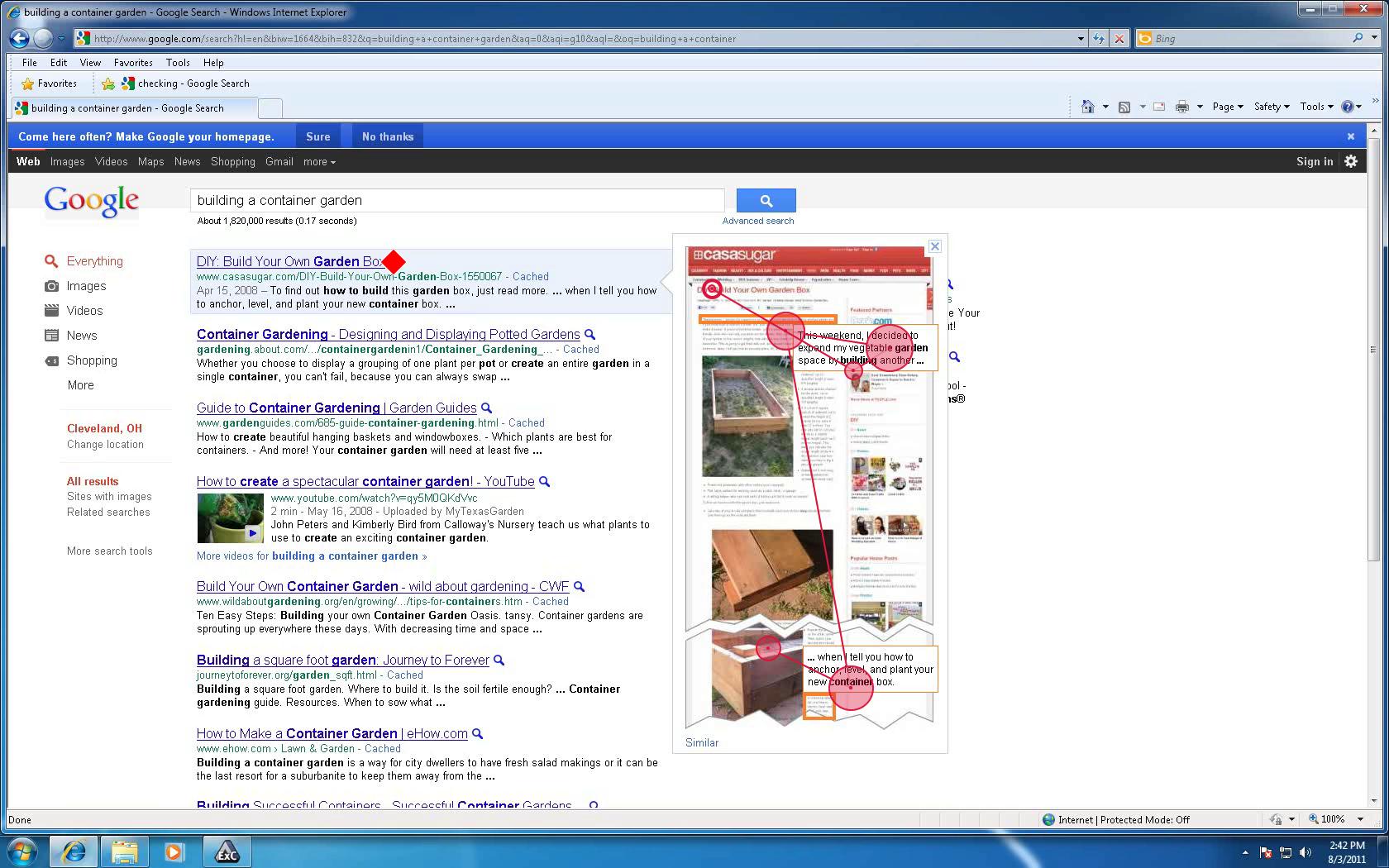This screenshot has height=868, width=1389.
Task: Open Internet Explorer from the taskbar
Action: click(74, 851)
